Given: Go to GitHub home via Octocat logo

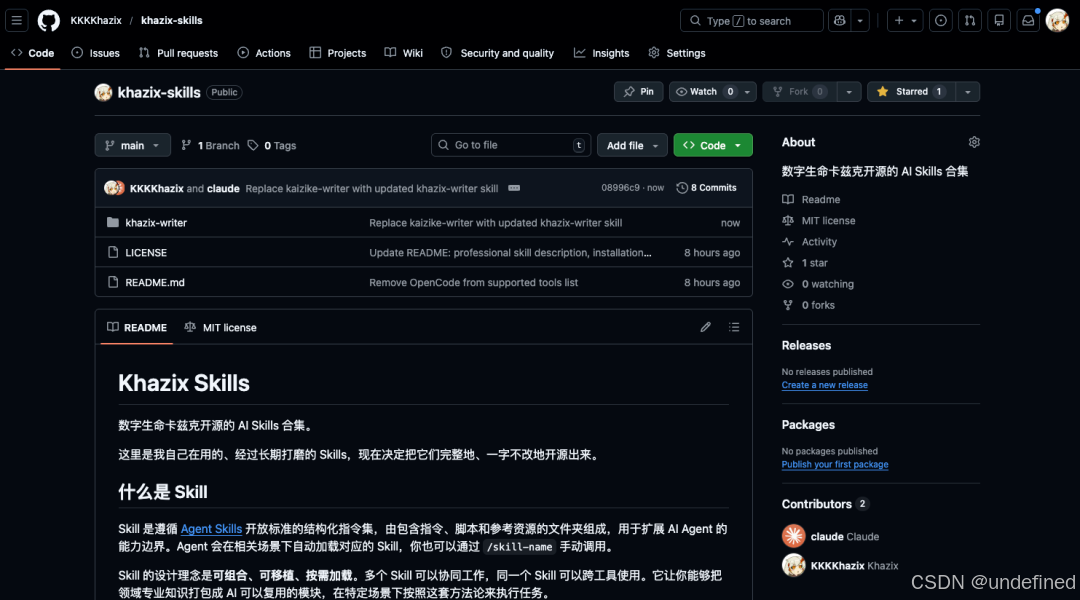Looking at the screenshot, I should [48, 21].
